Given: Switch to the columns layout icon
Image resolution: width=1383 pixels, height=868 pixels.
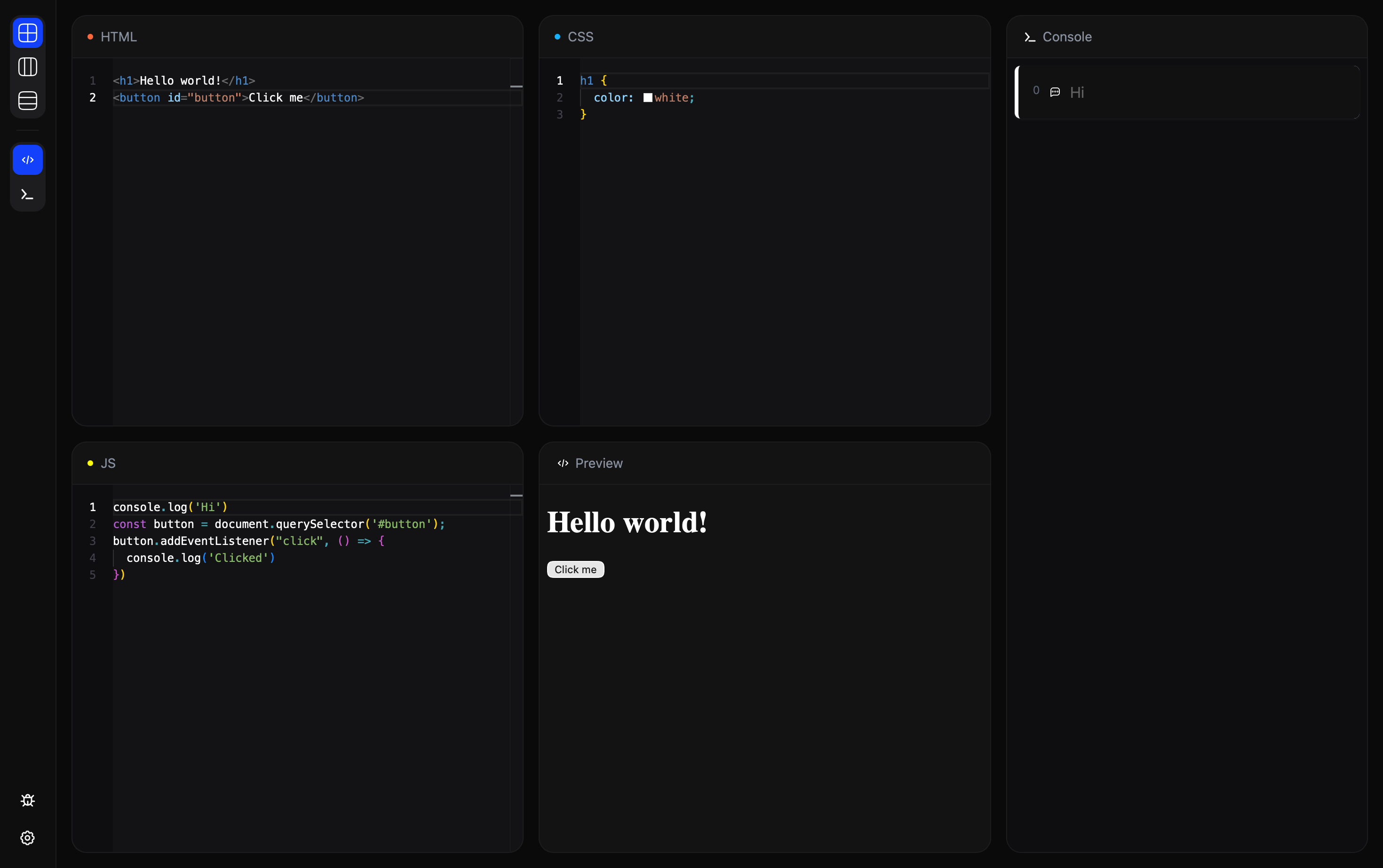Looking at the screenshot, I should (28, 67).
